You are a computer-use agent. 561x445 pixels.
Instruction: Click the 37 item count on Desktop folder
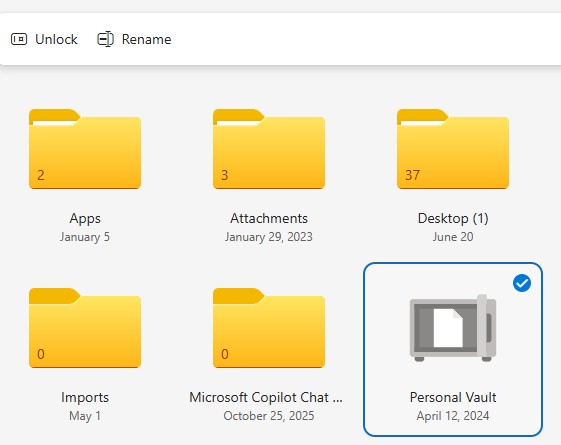(412, 175)
